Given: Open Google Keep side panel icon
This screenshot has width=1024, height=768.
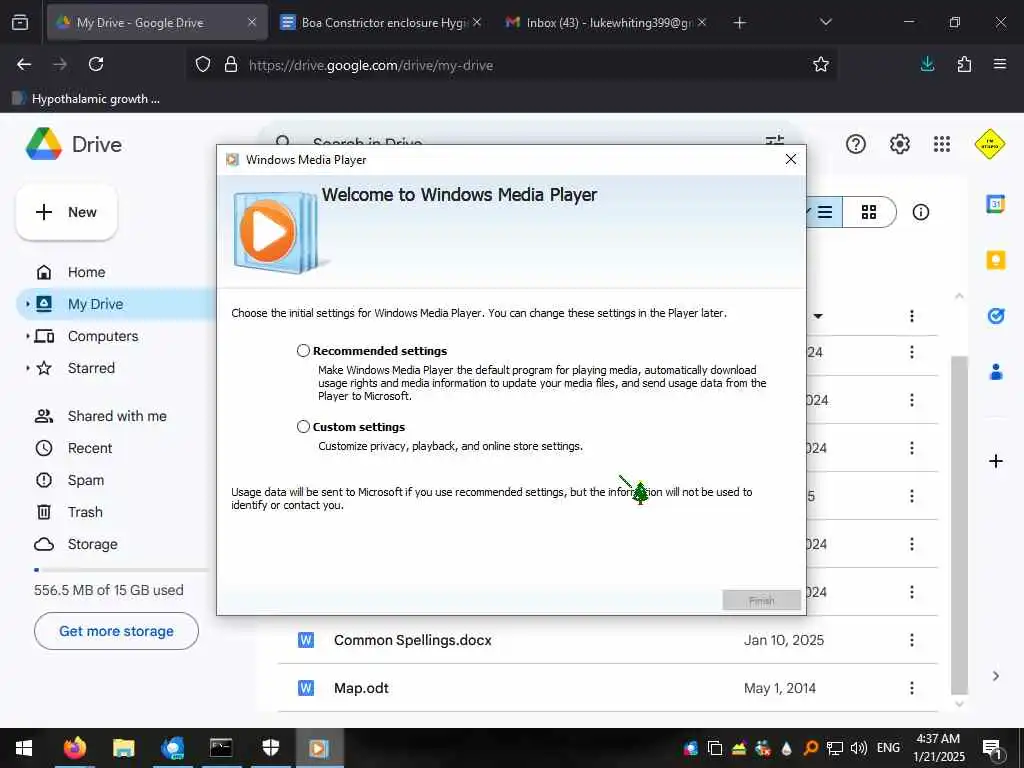Looking at the screenshot, I should (x=995, y=261).
